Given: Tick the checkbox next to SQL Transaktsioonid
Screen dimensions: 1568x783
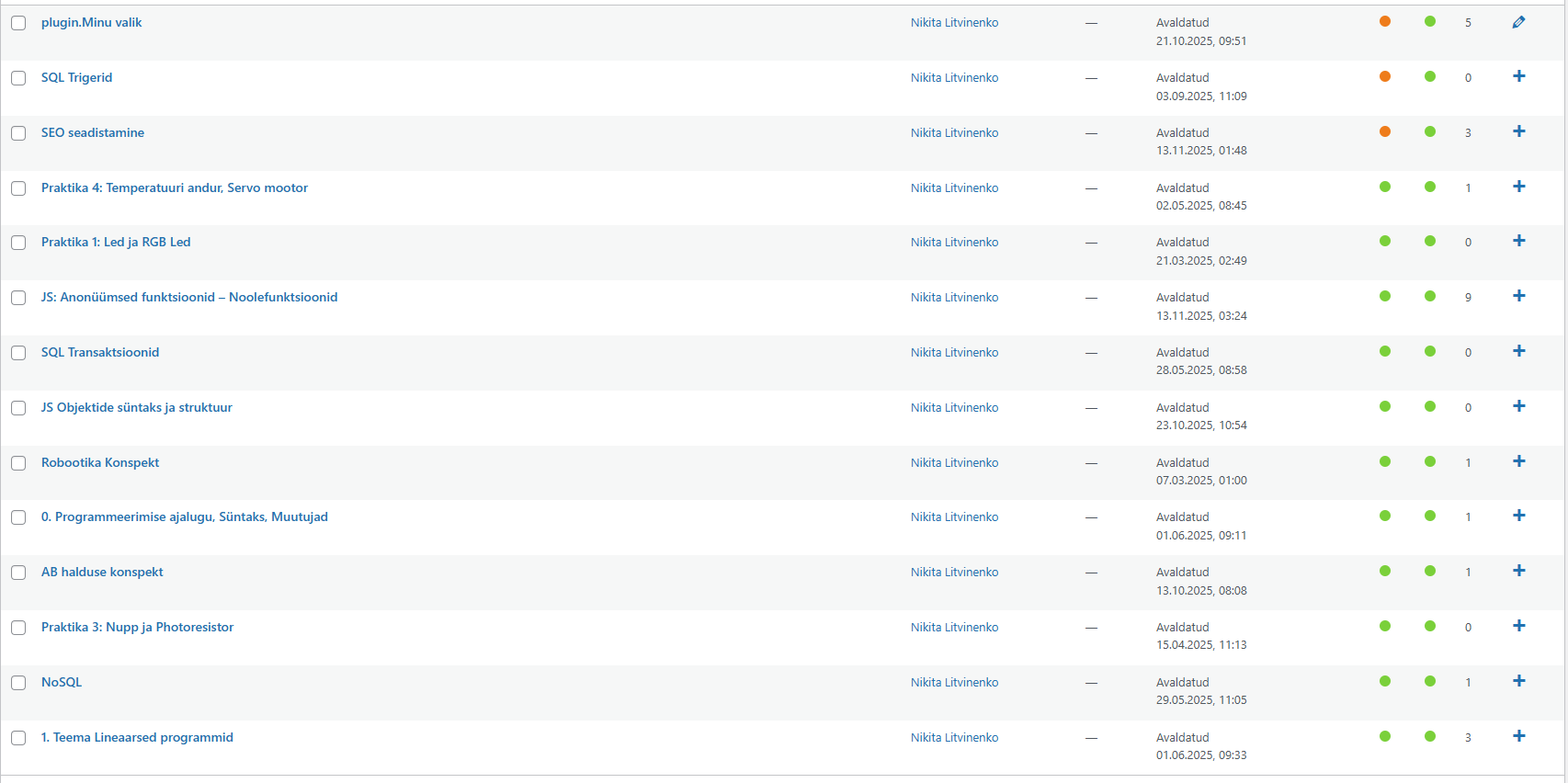Looking at the screenshot, I should coord(18,353).
